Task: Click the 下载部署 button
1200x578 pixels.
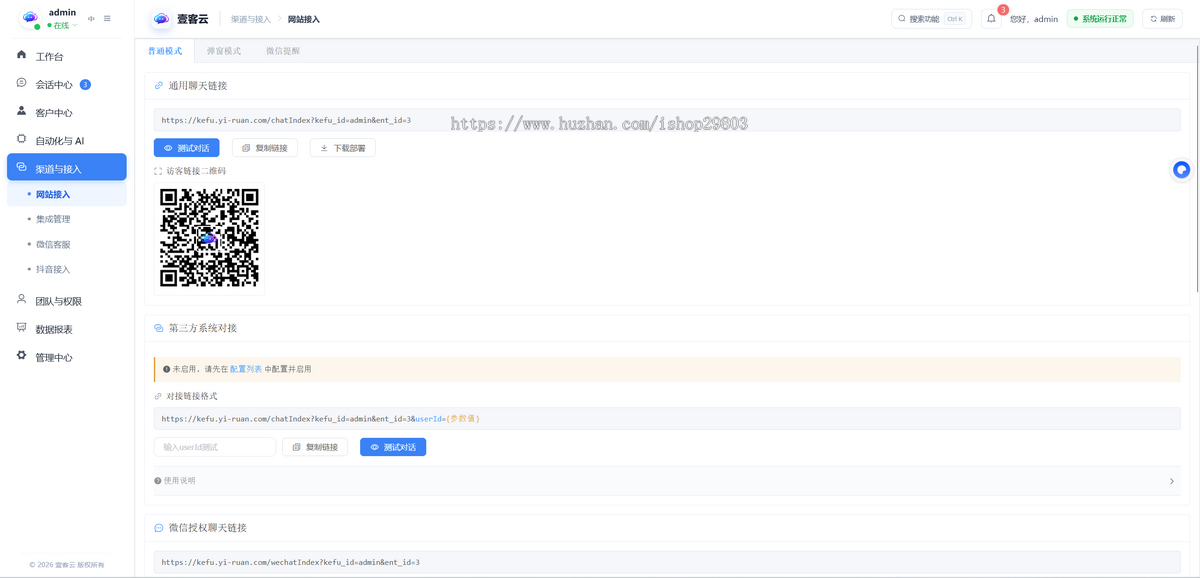Action: tap(343, 148)
